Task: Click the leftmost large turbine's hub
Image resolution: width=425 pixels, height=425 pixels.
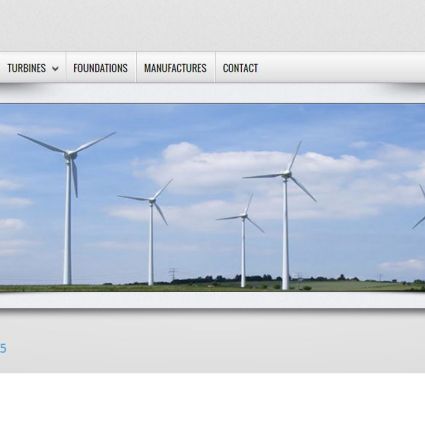Action: point(69,154)
